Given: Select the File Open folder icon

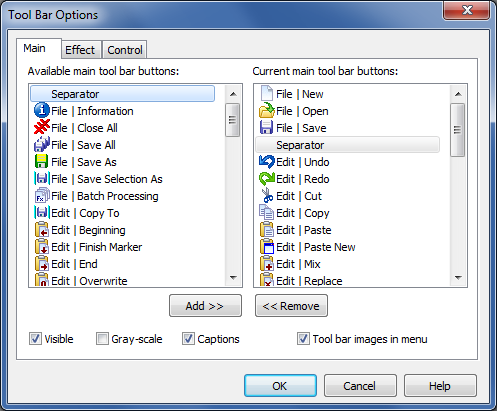Looking at the screenshot, I should click(x=267, y=110).
